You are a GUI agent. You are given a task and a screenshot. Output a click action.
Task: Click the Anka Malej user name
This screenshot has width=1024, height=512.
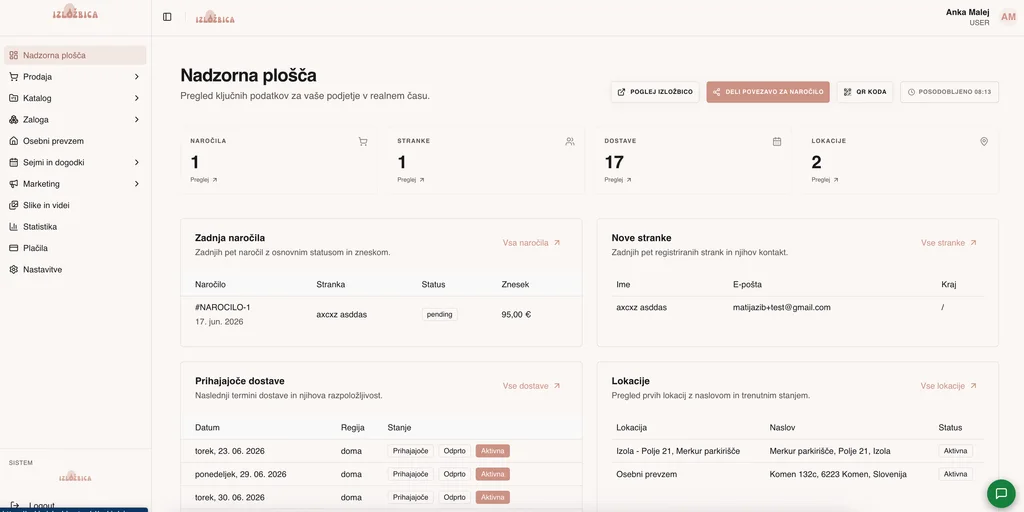tap(967, 12)
